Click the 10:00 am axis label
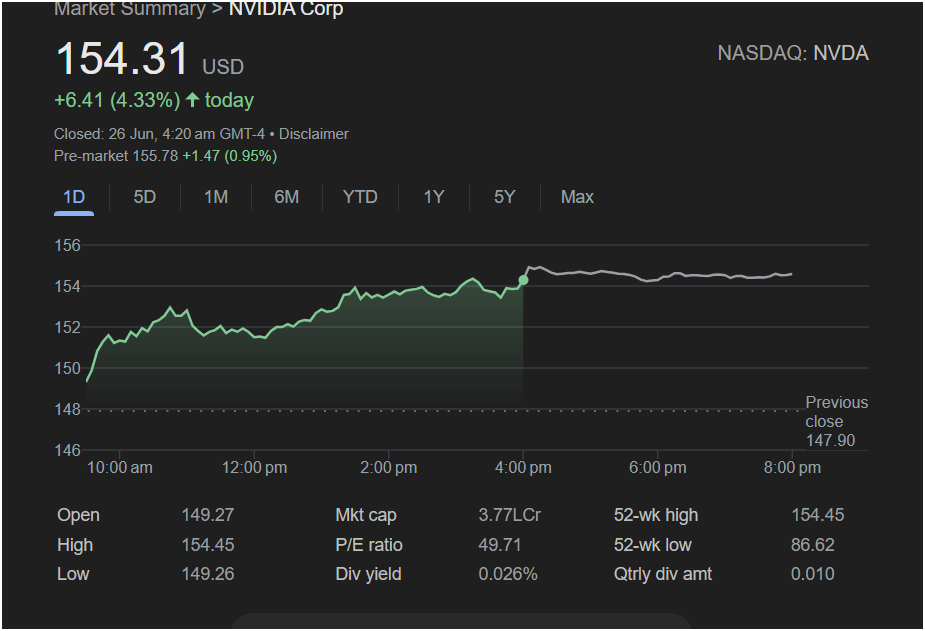925x631 pixels. click(120, 468)
